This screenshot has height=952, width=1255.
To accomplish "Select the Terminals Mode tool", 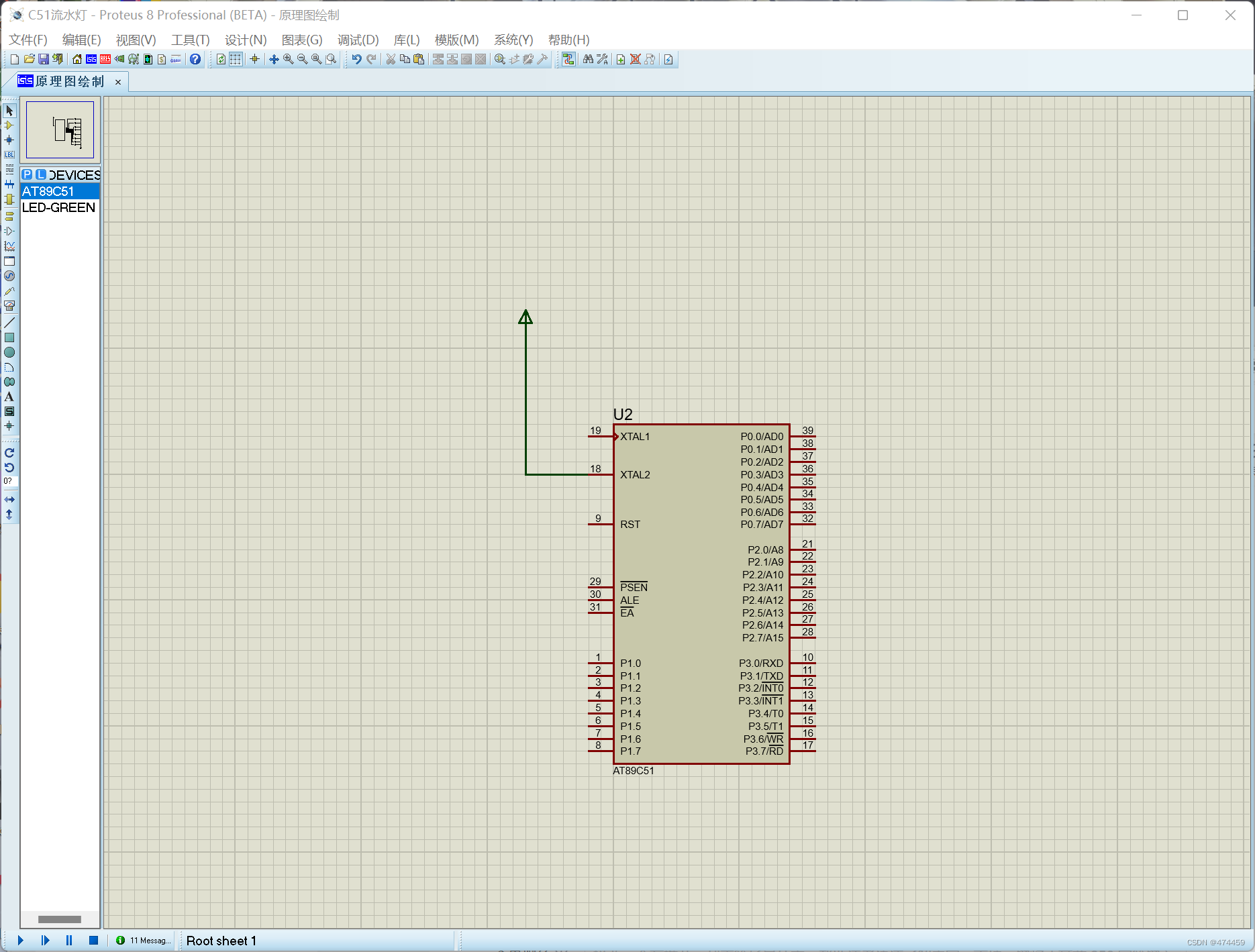I will 9,217.
